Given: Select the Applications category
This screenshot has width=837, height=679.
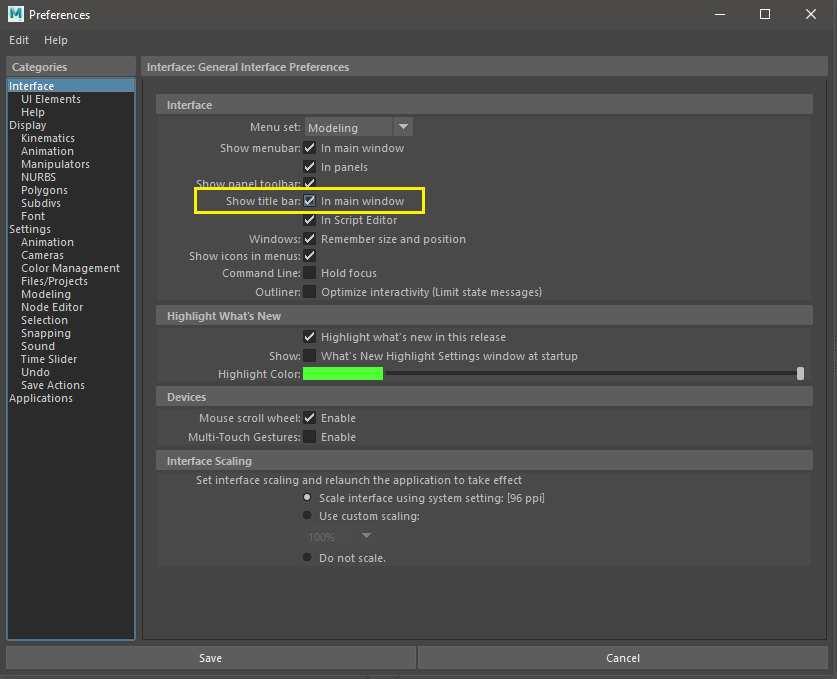Looking at the screenshot, I should pyautogui.click(x=40, y=397).
